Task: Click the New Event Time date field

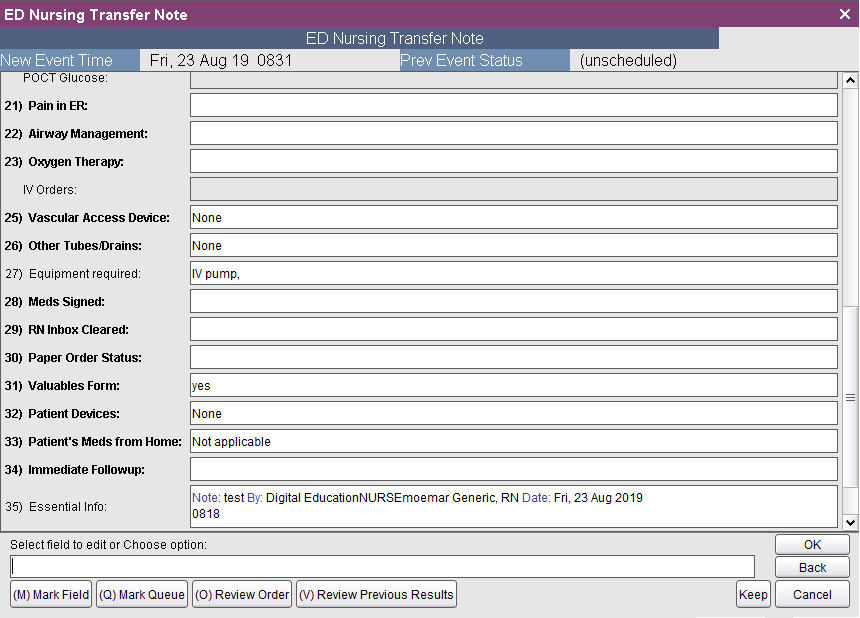Action: pyautogui.click(x=270, y=60)
